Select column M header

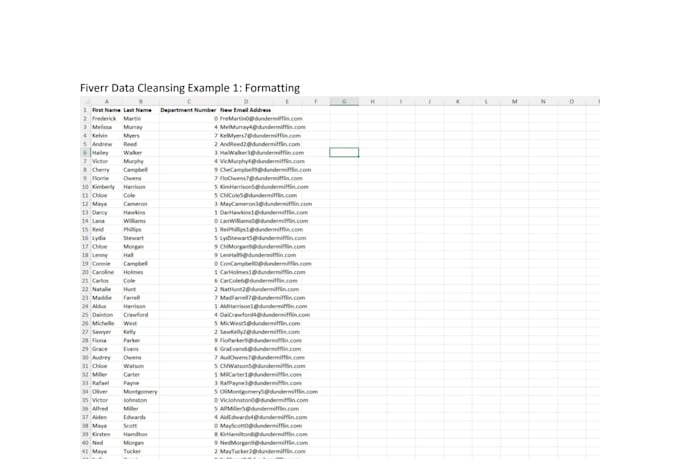tap(514, 102)
